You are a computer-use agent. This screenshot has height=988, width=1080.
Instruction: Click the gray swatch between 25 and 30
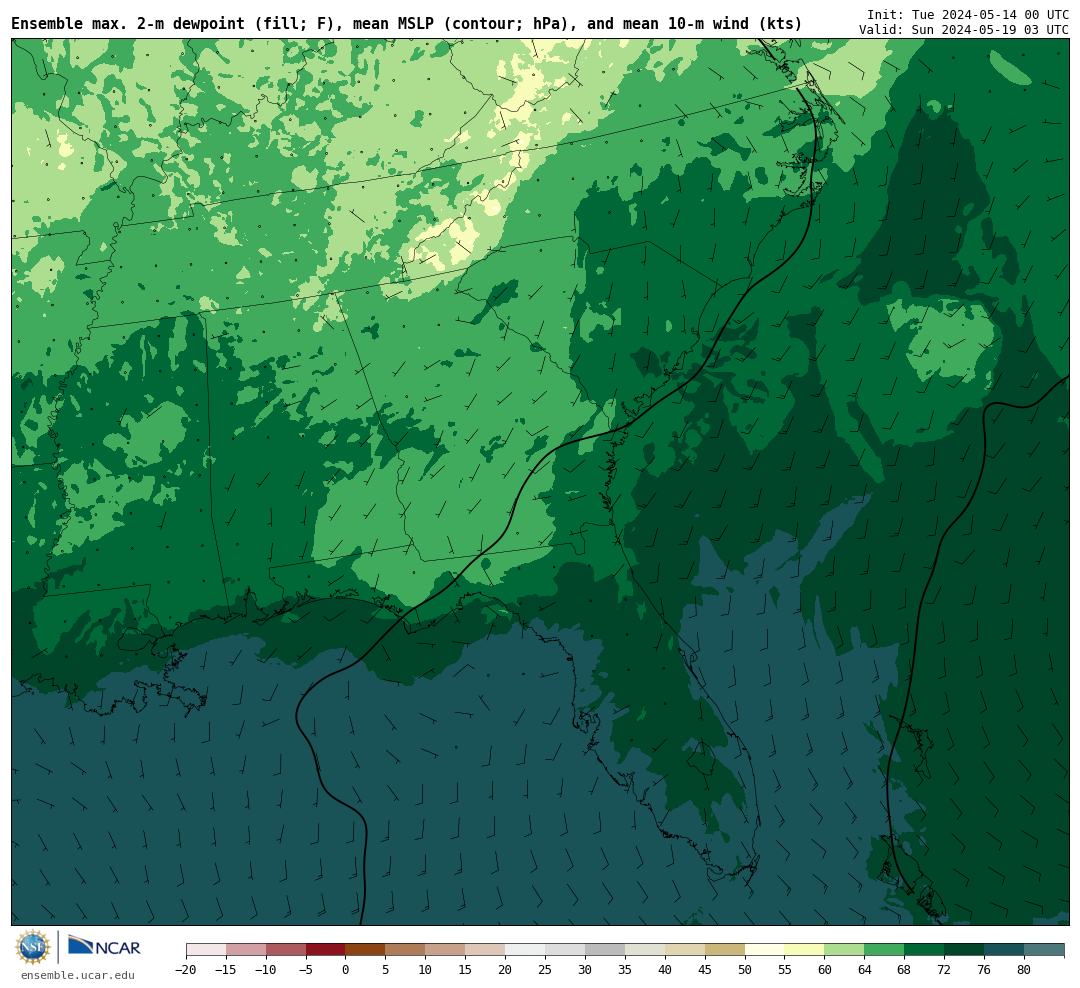click(x=565, y=950)
